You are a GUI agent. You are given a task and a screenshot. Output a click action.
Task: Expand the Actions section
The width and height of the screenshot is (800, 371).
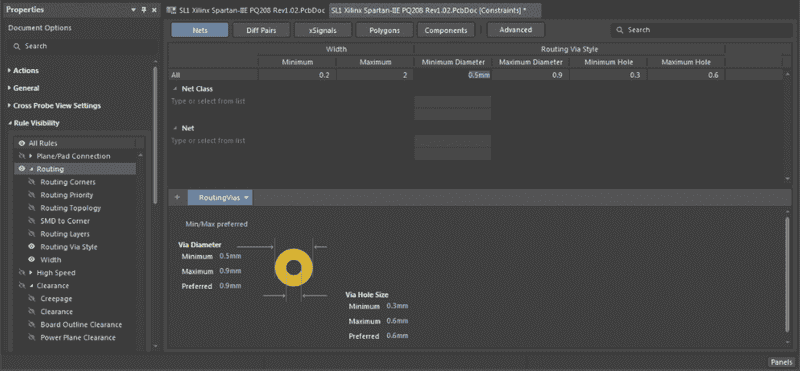pyautogui.click(x=10, y=70)
